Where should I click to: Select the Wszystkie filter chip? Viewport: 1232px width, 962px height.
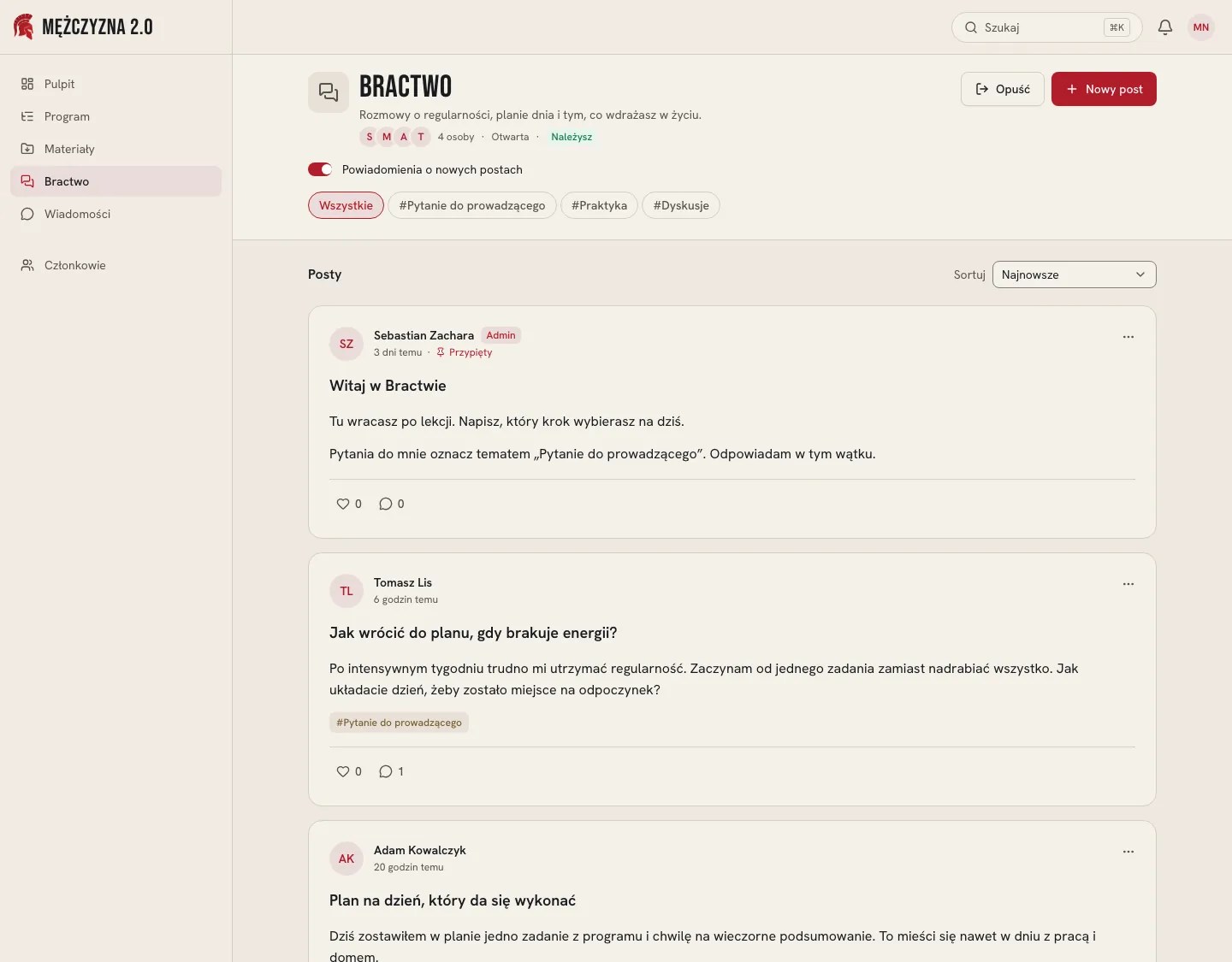click(x=346, y=205)
